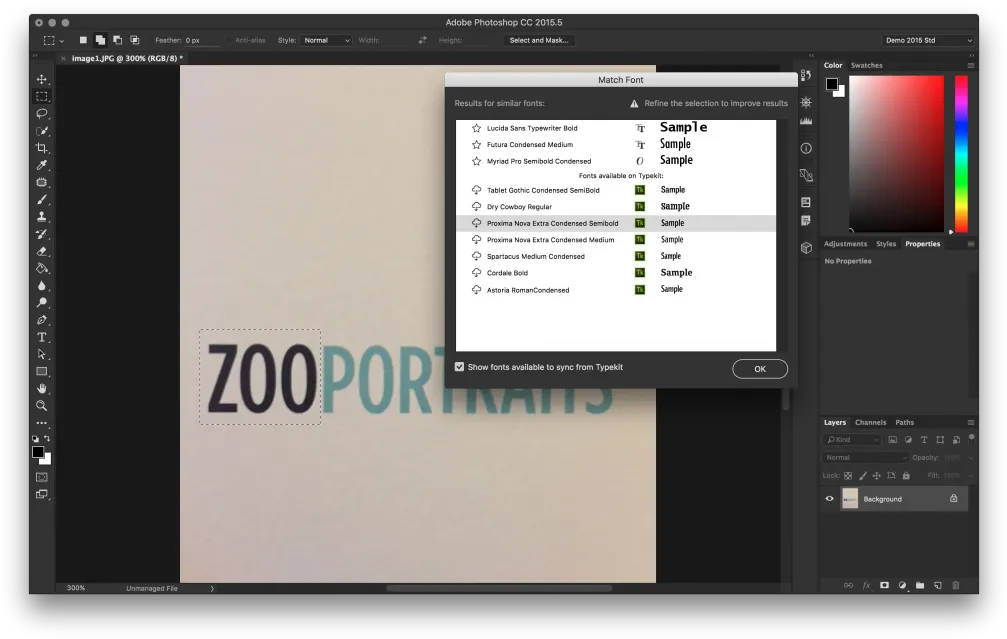Select the image1.JPG document tab
This screenshot has height=639, width=1007.
pos(127,58)
